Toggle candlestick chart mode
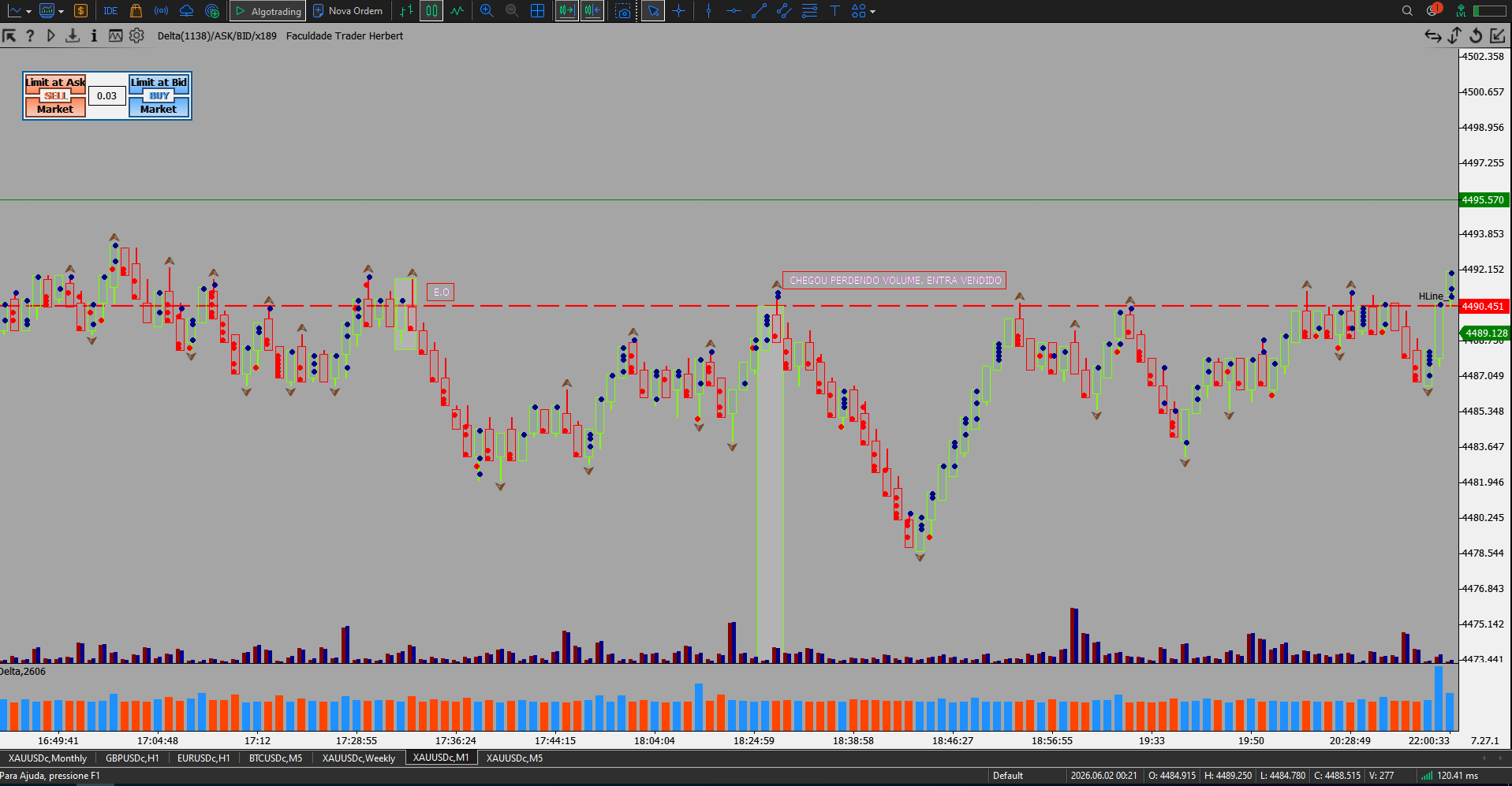Screen dimensions: 1512x786 coord(431,11)
